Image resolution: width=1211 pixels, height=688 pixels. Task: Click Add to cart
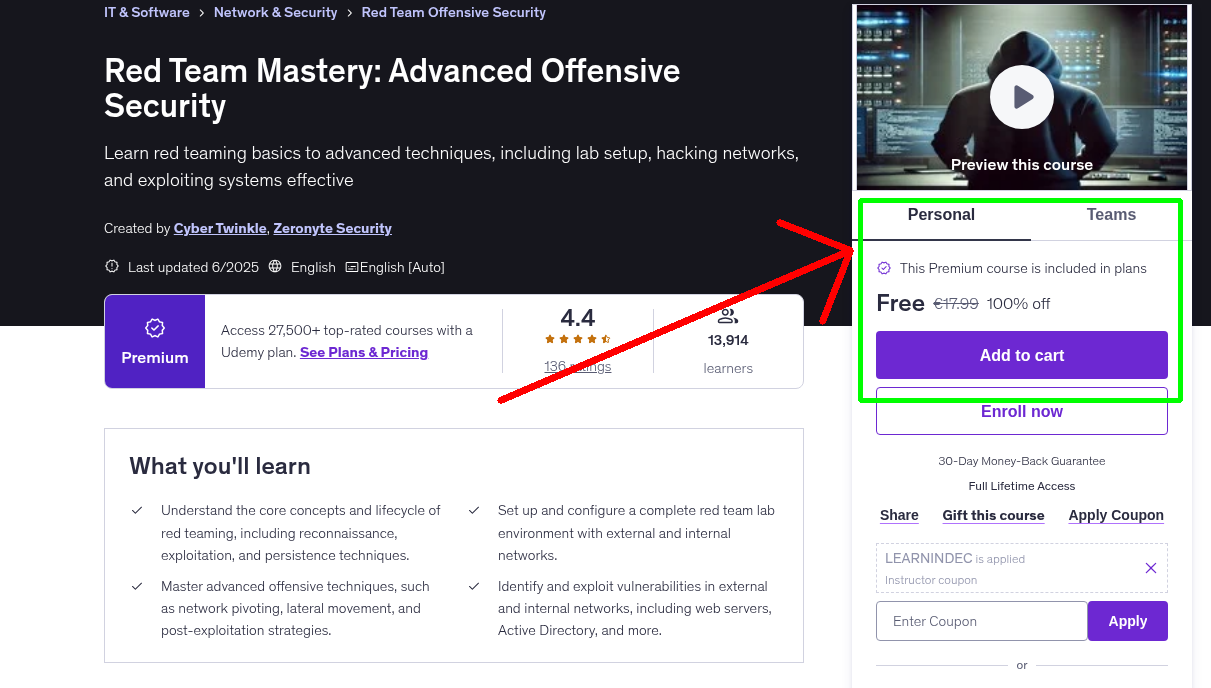tap(1021, 355)
